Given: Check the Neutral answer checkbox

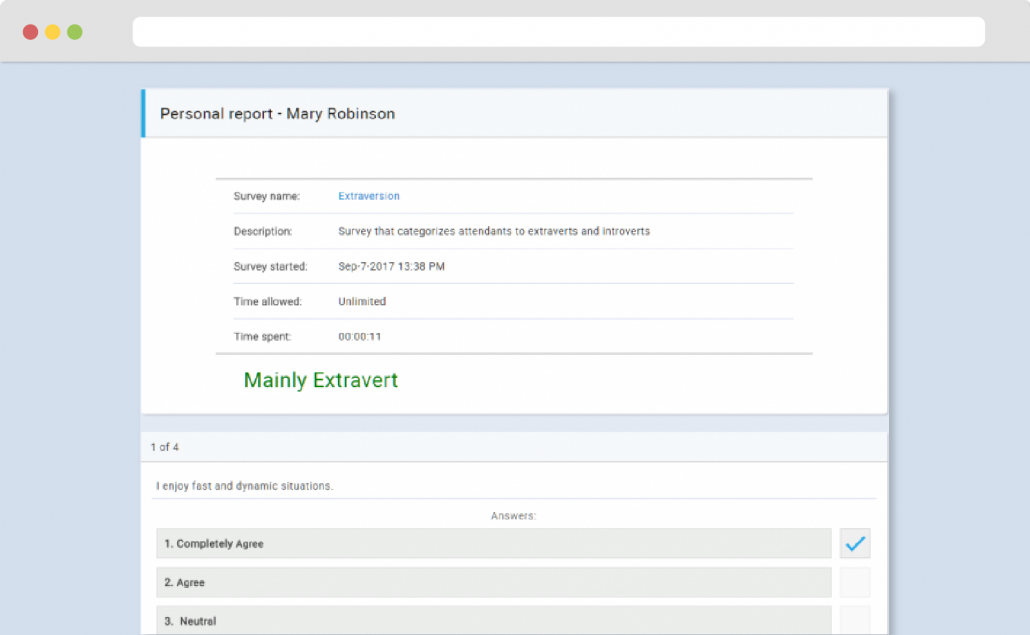Looking at the screenshot, I should click(855, 620).
